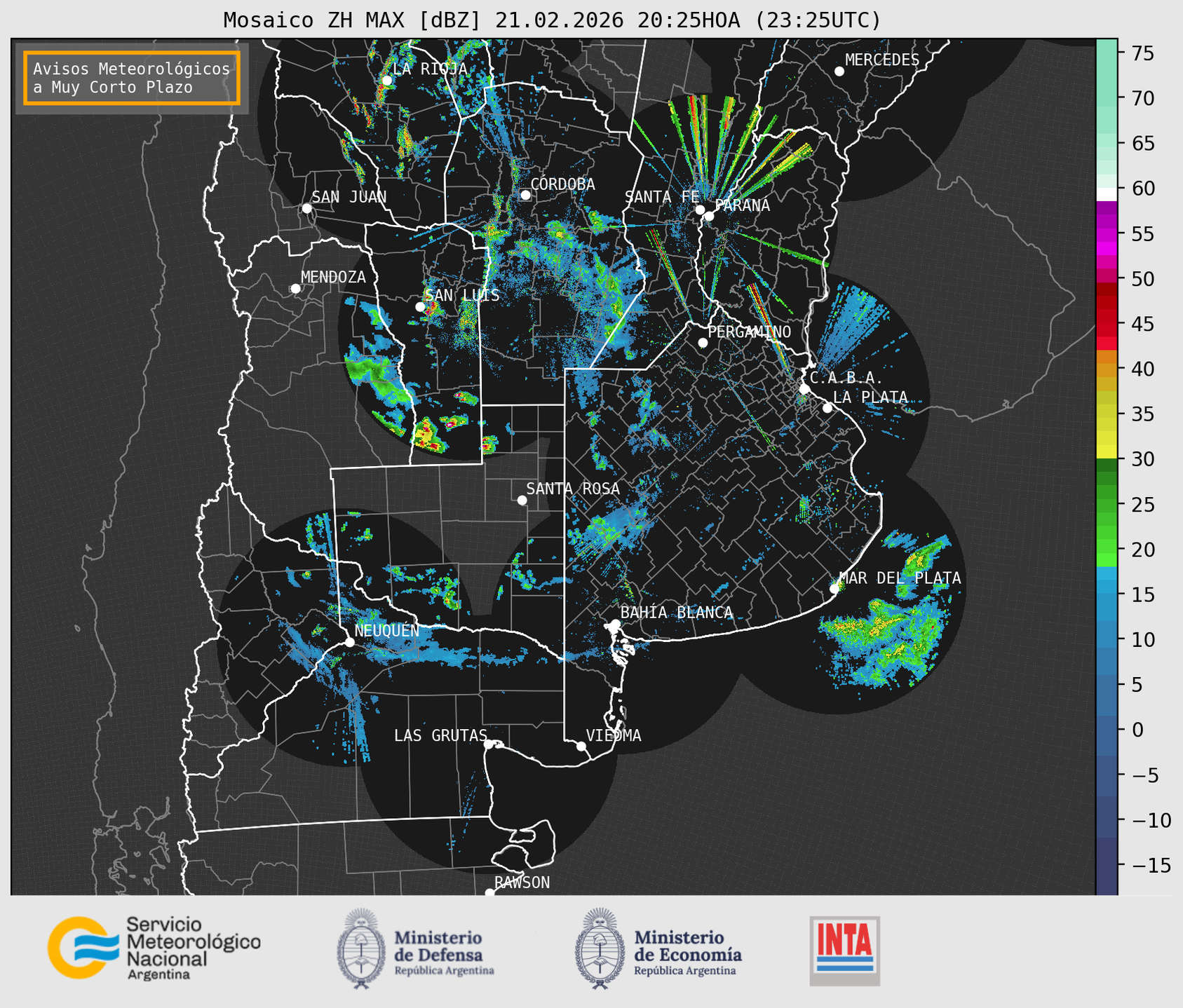Click the San Luis city marker dot

coord(420,307)
